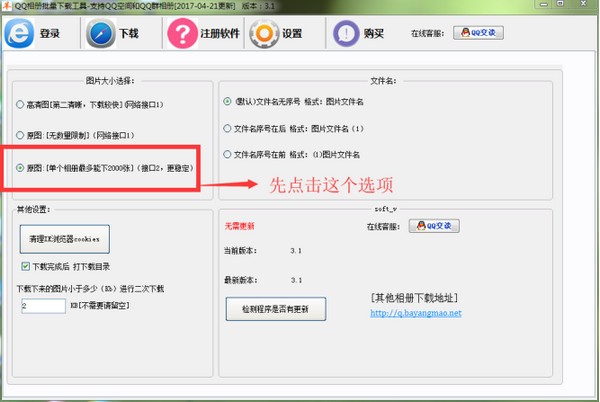600x402 pixels.
Task: Close the QQ相册批量下载工具 window
Action: pos(584,4)
